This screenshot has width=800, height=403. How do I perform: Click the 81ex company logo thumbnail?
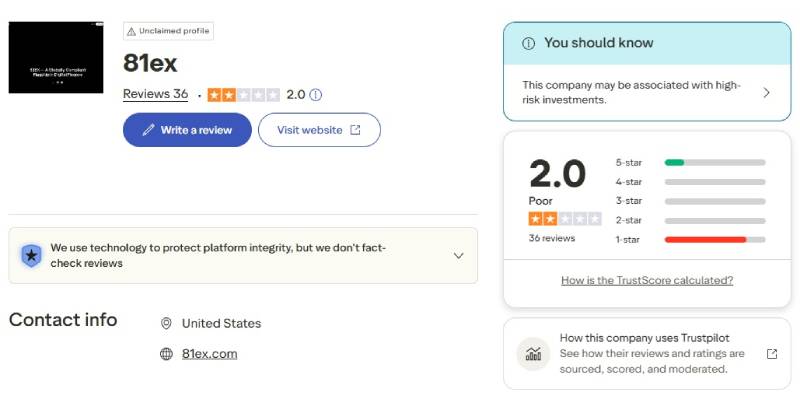click(56, 57)
